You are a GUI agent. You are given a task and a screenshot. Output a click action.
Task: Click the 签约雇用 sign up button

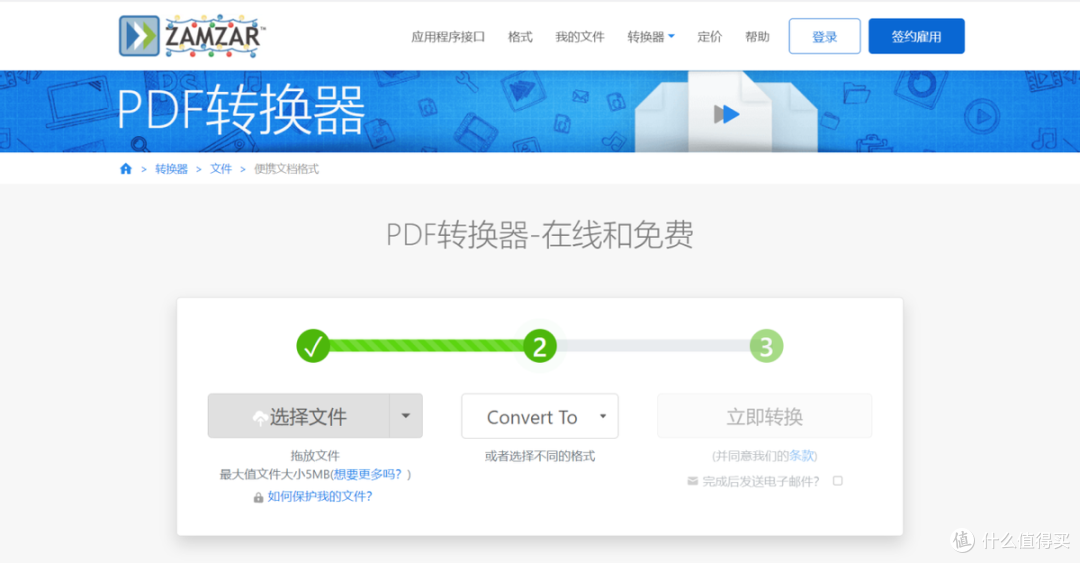tap(916, 37)
